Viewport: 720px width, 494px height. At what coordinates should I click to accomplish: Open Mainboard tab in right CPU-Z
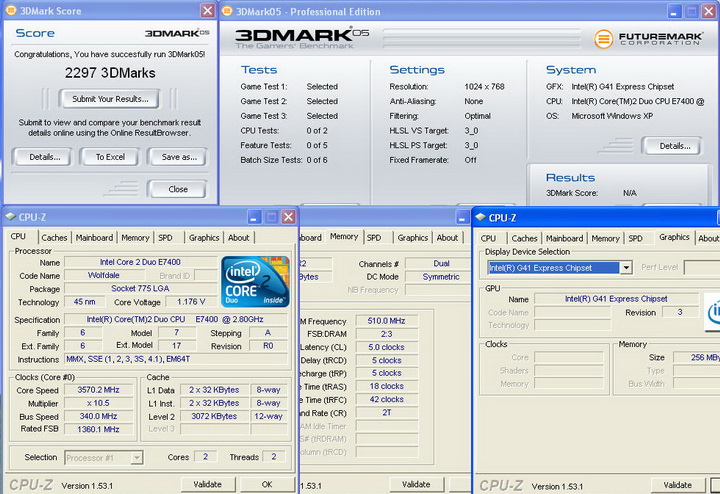point(564,238)
